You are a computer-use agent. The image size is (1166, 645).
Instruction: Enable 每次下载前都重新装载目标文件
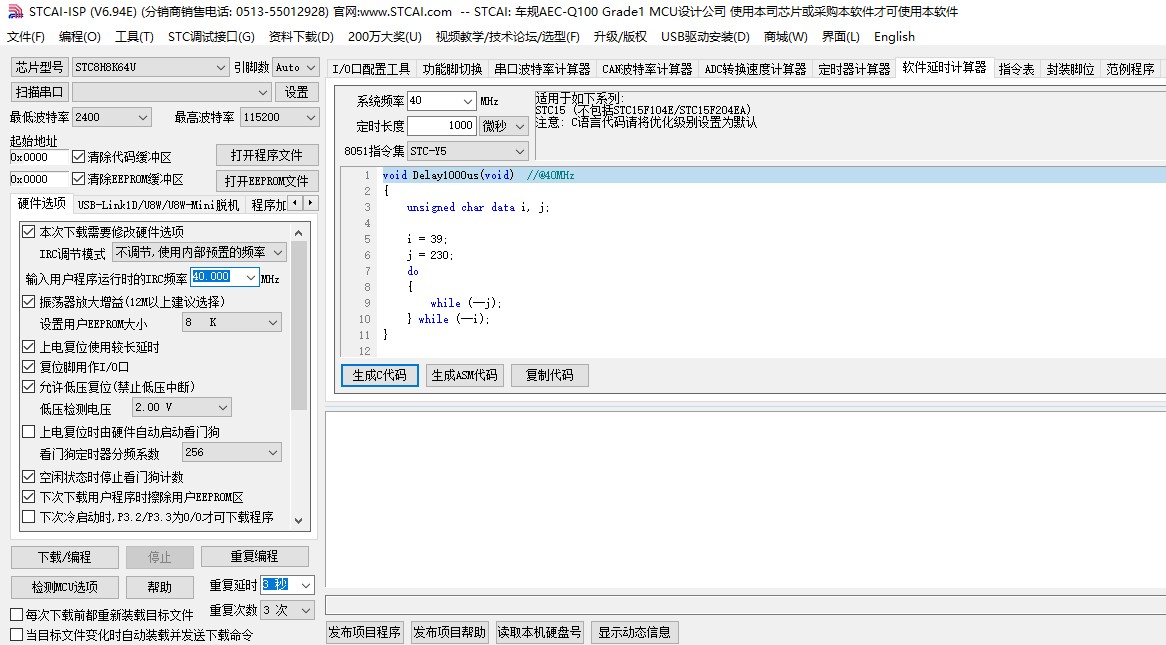16,615
